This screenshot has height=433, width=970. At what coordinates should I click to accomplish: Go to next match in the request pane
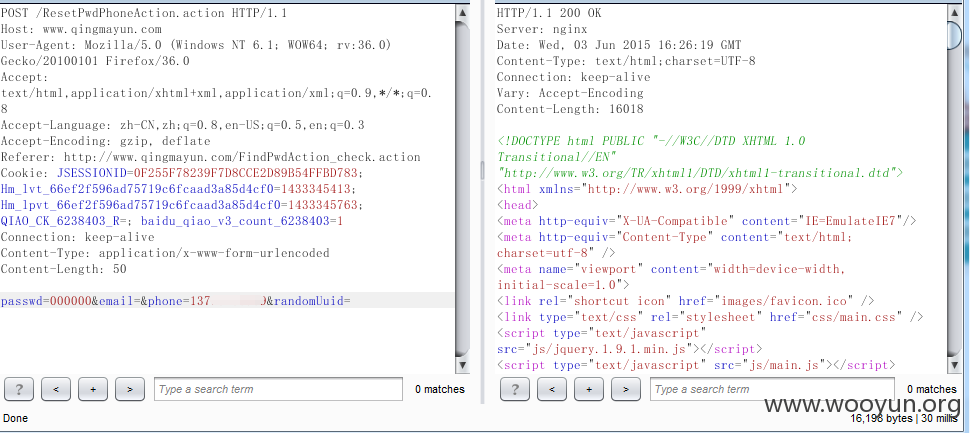tap(130, 389)
